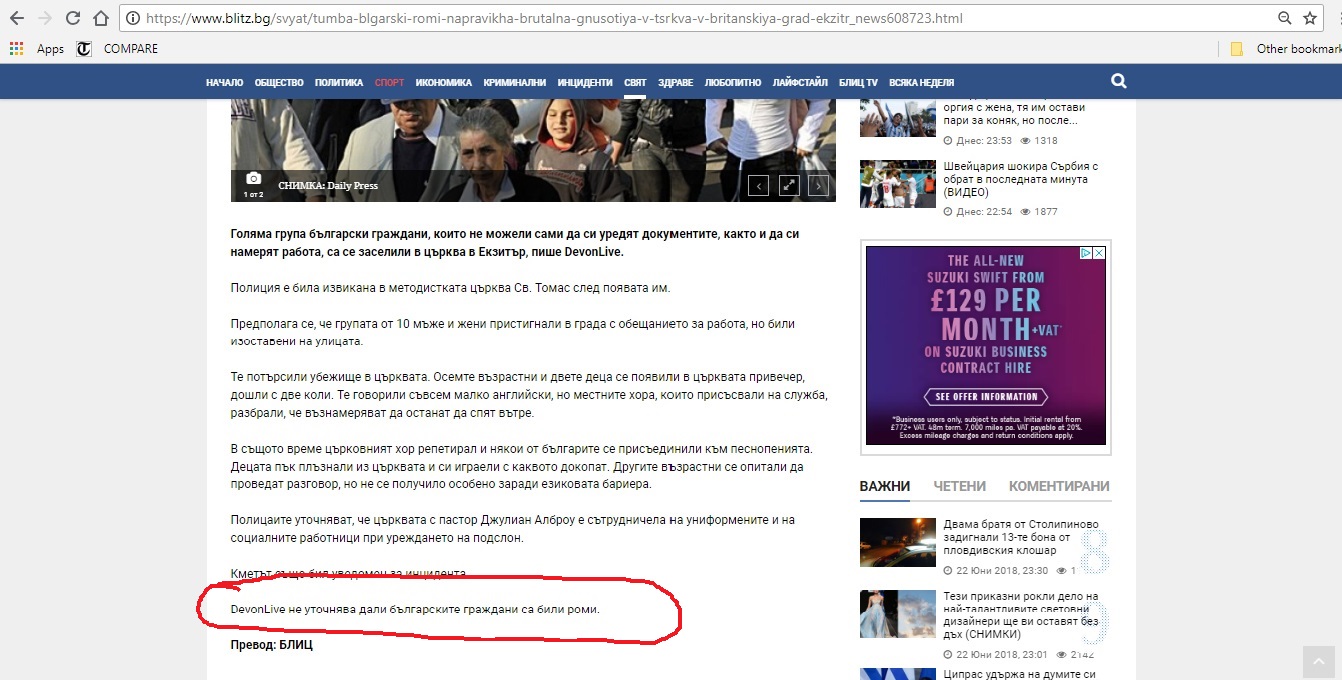The height and width of the screenshot is (680, 1342).
Task: Bookmark this page with the star icon
Action: tap(1310, 18)
